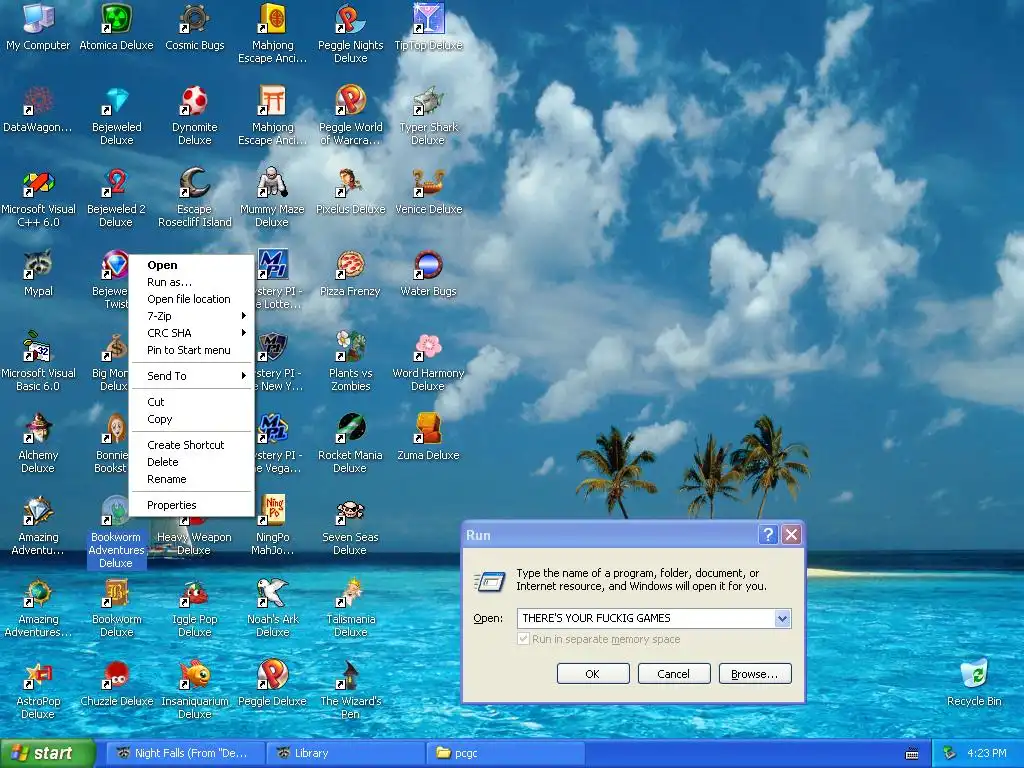Choose Copy in the context menu
This screenshot has width=1024, height=768.
pyautogui.click(x=191, y=419)
